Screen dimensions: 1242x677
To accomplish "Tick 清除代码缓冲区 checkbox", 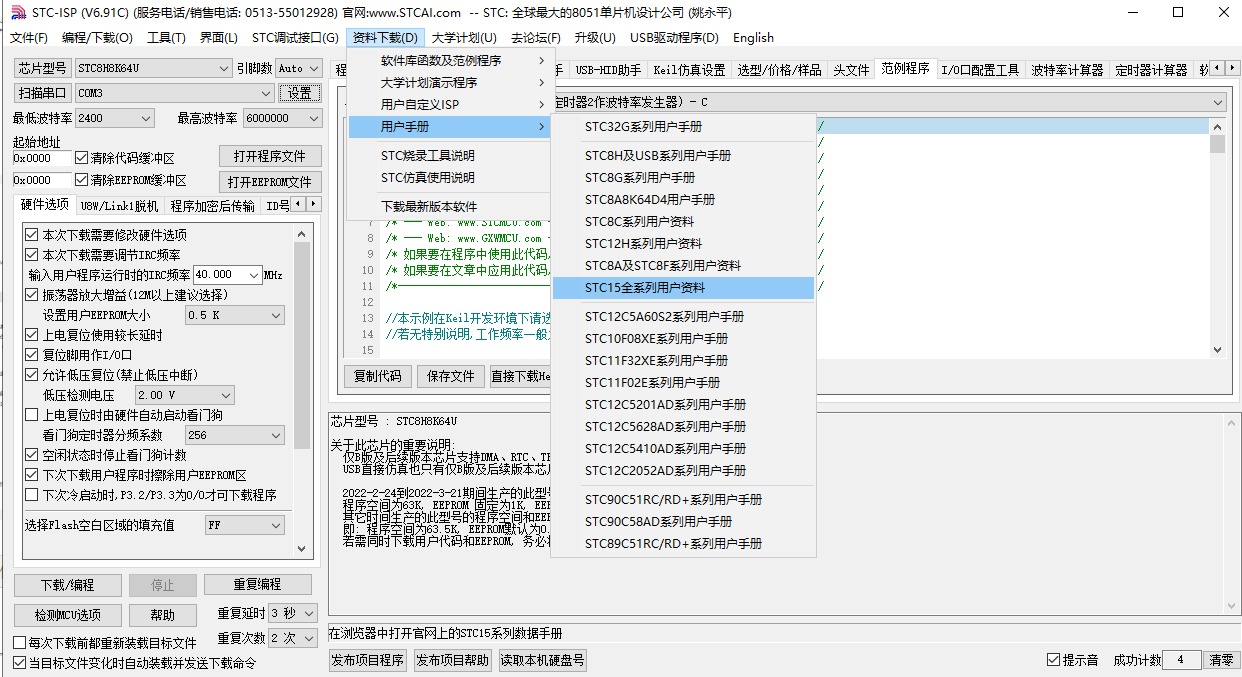I will (82, 158).
